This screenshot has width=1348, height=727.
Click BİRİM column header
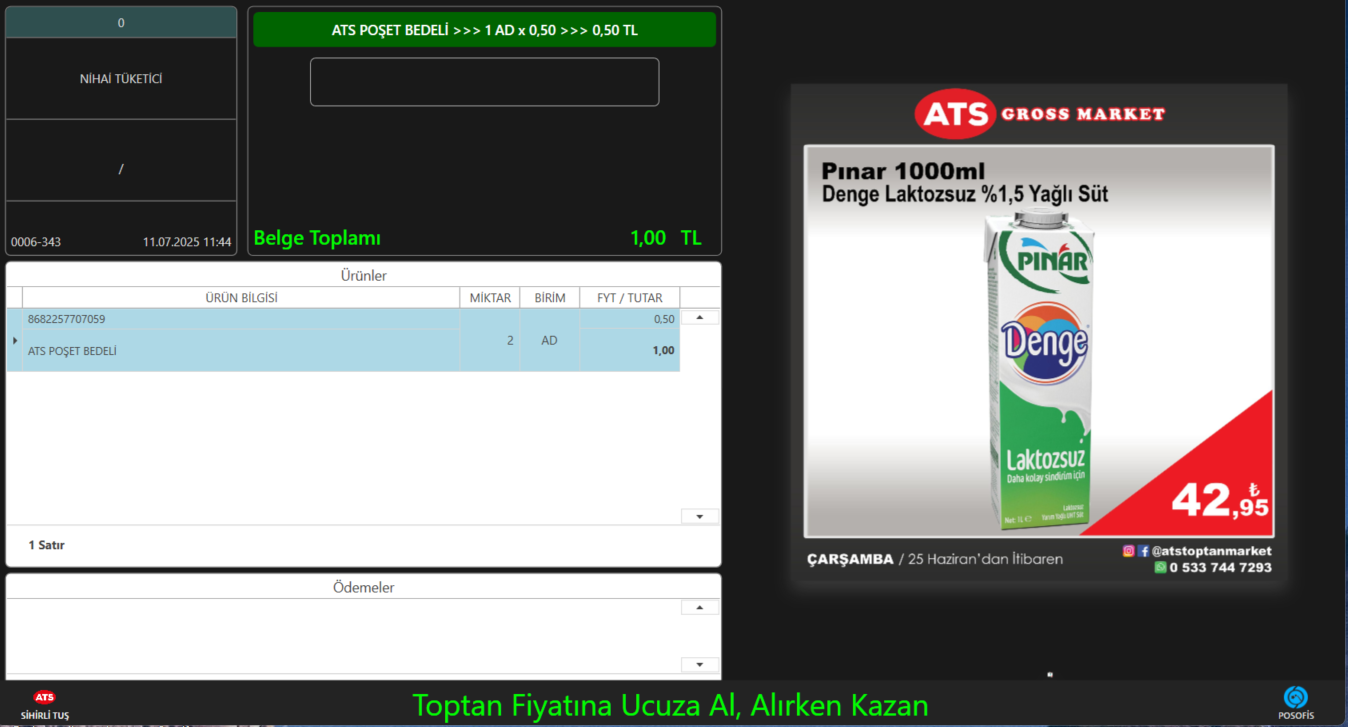pyautogui.click(x=550, y=298)
